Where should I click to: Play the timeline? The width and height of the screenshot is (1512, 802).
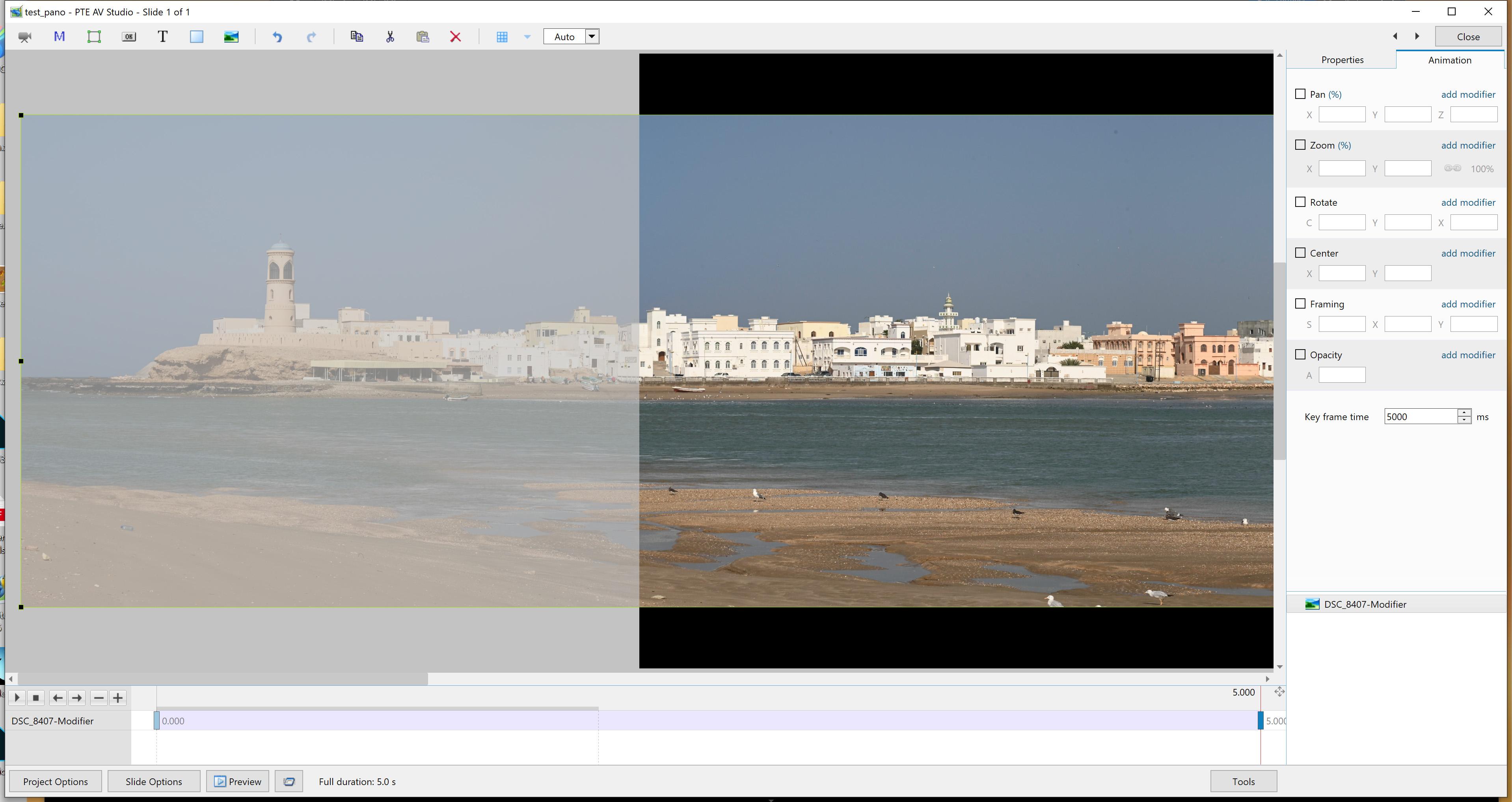[x=17, y=698]
